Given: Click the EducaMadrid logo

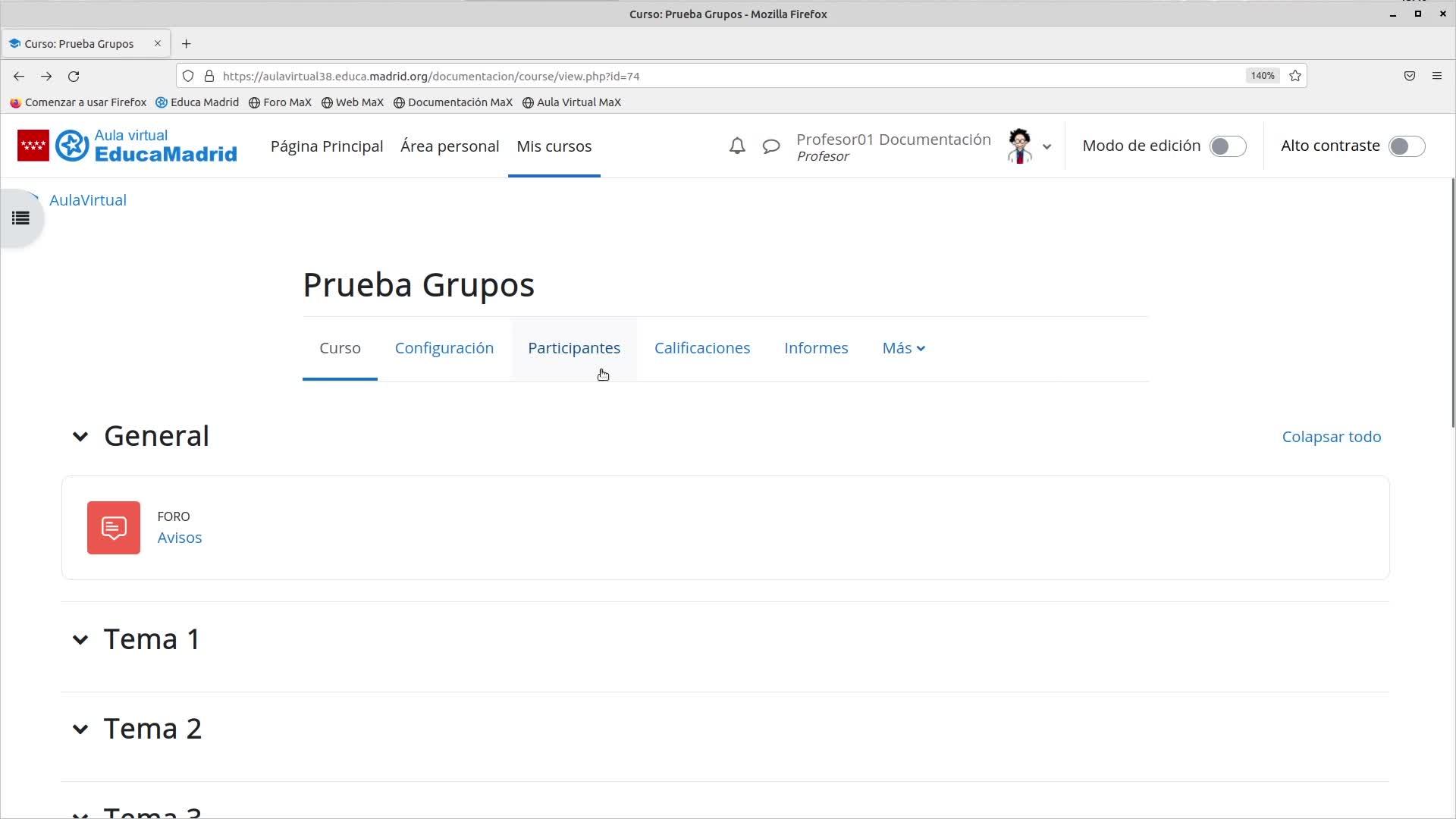Looking at the screenshot, I should 127,146.
